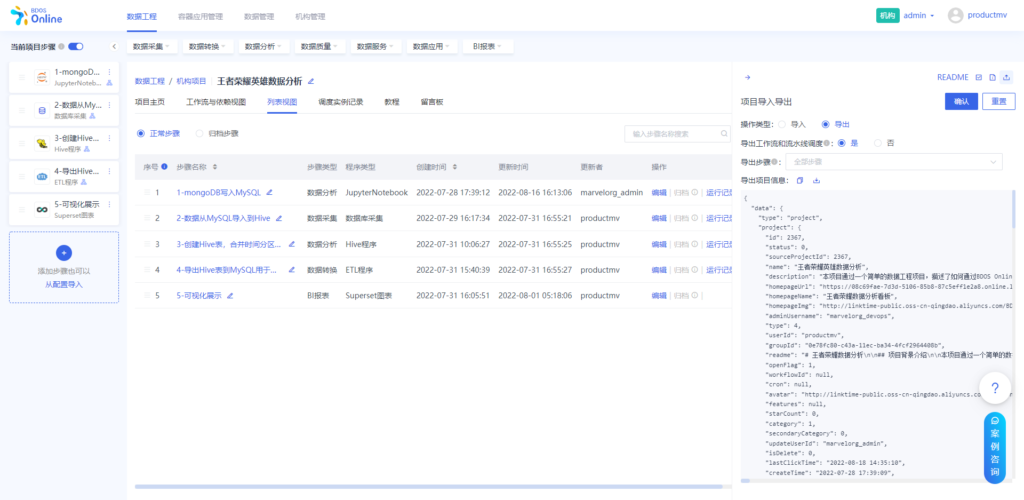Click the database icon of step 2
The image size is (1024, 500).
(x=42, y=110)
